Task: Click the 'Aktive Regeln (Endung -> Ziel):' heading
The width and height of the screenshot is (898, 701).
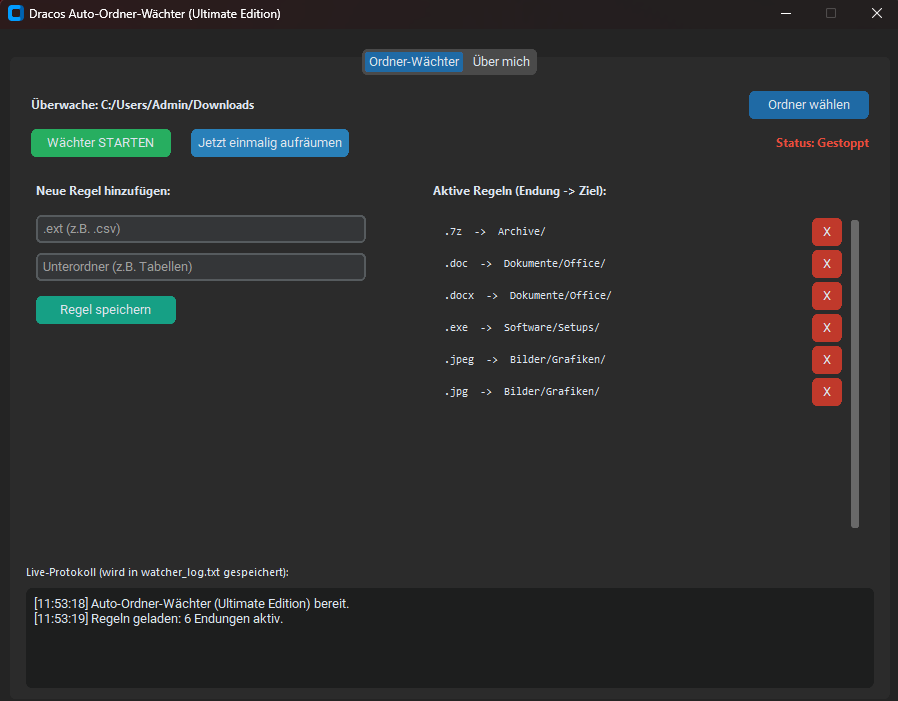Action: [x=519, y=191]
